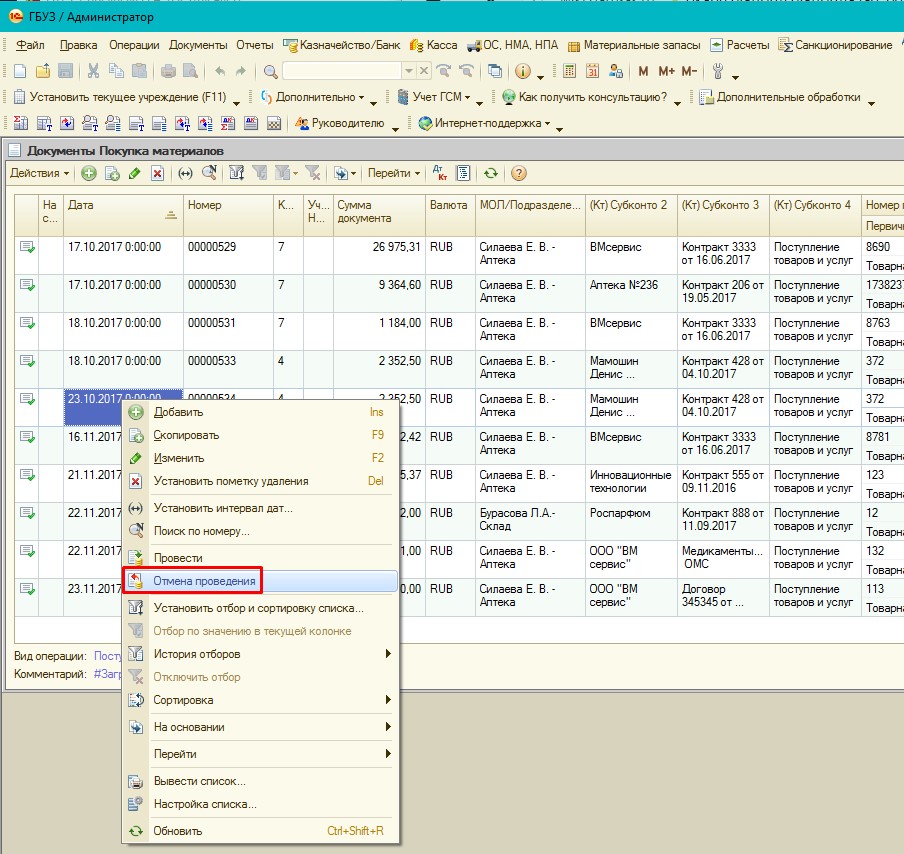Click the green Add document toolbar icon
The image size is (904, 854).
click(x=89, y=173)
